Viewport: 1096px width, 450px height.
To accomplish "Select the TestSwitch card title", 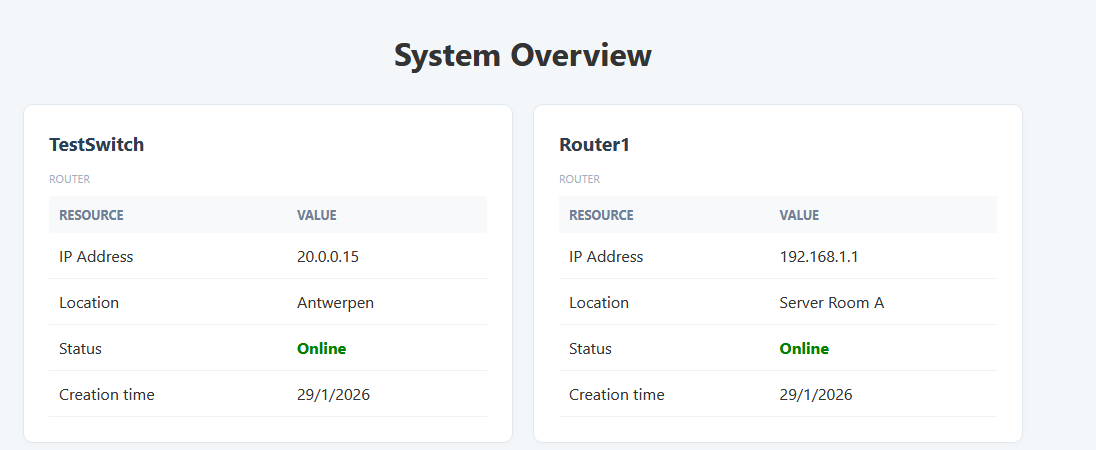I will click(96, 145).
